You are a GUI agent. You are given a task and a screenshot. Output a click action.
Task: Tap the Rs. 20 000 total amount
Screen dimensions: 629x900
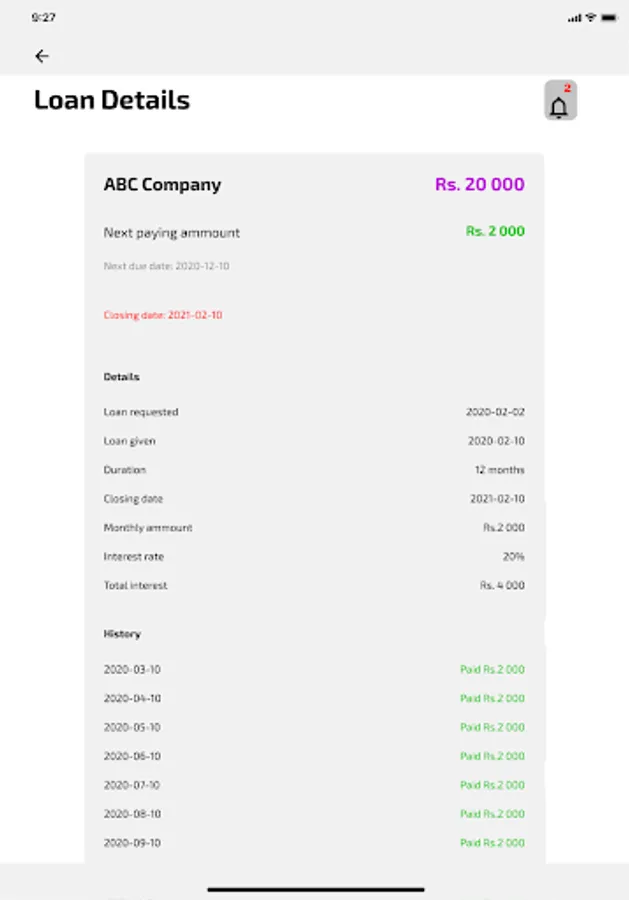point(481,184)
